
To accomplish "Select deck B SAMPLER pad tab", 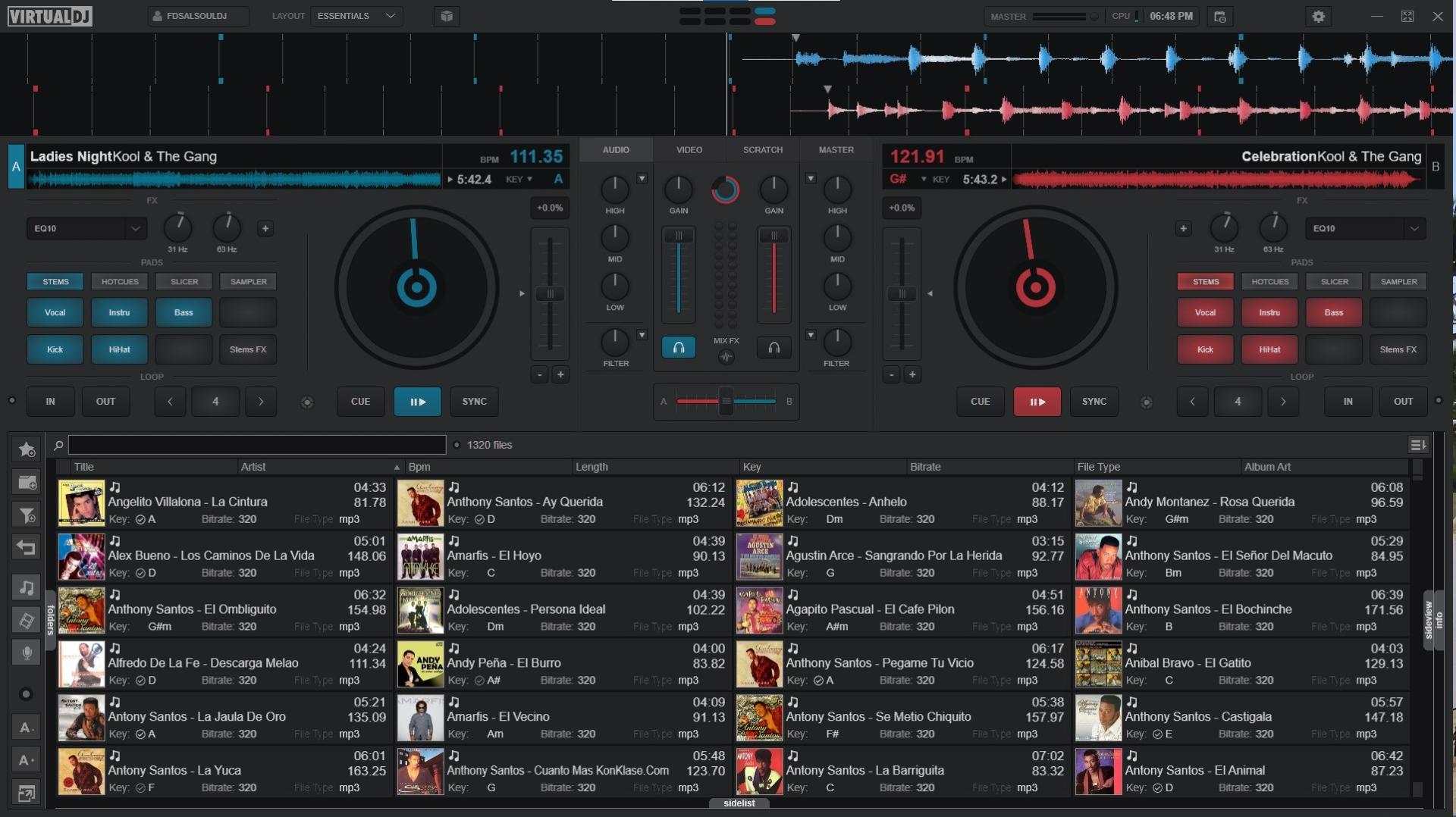I will (1398, 282).
